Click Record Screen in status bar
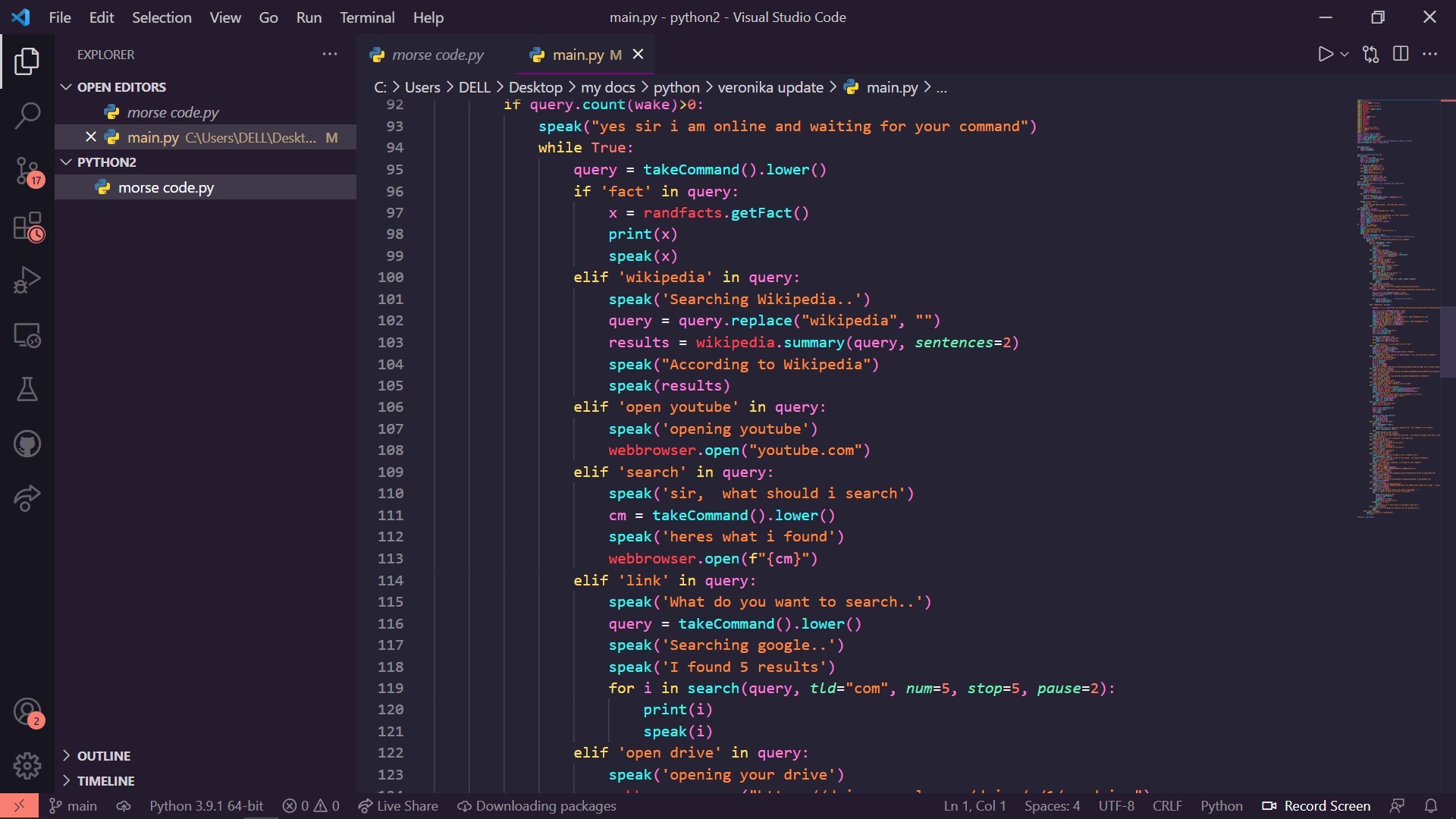1456x819 pixels. [1316, 805]
